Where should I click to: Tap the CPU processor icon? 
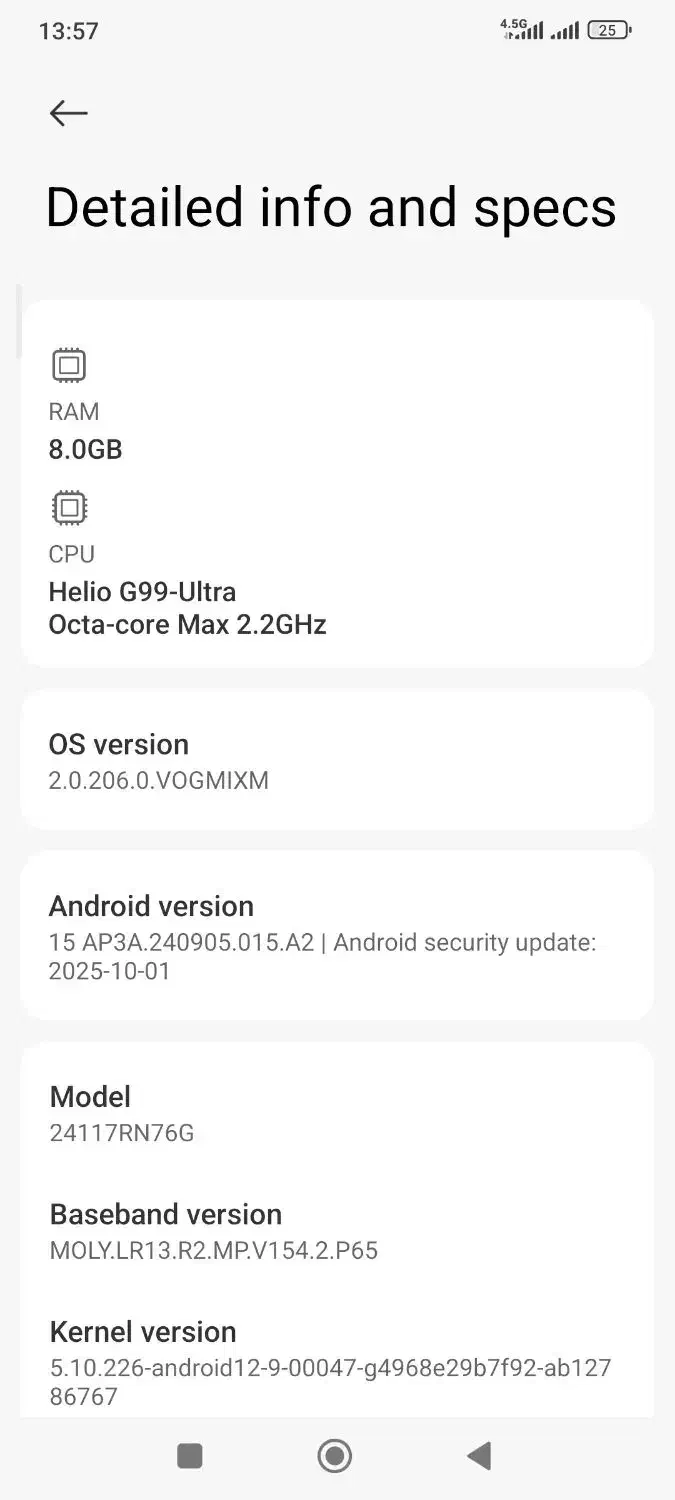point(69,508)
